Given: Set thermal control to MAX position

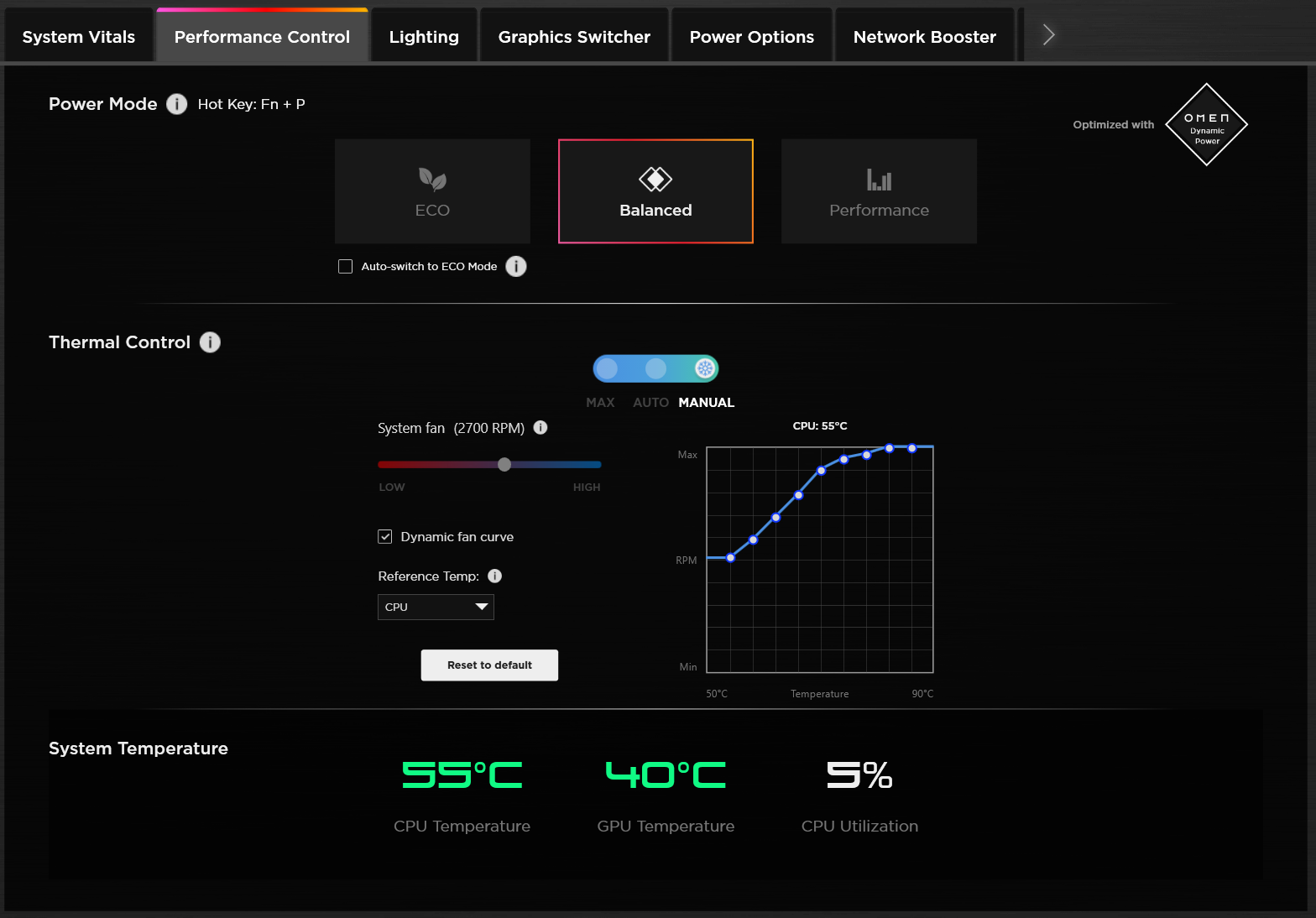Looking at the screenshot, I should point(607,368).
